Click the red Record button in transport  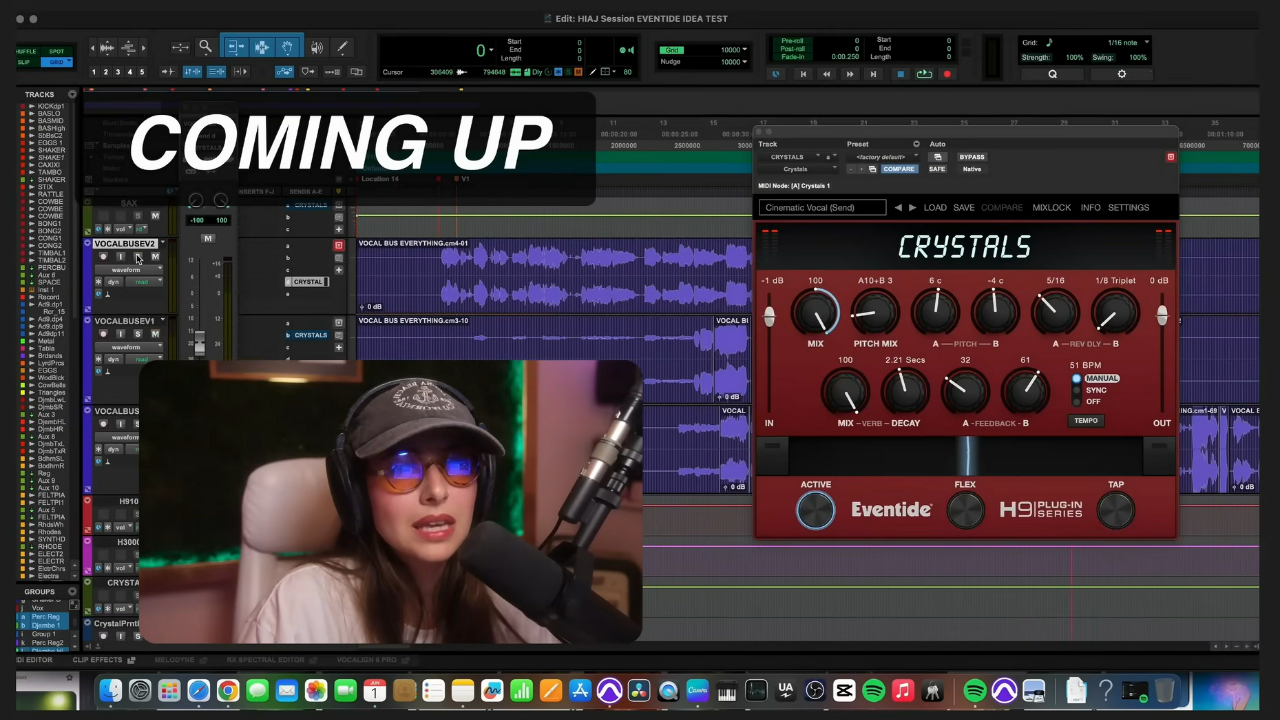(x=947, y=74)
